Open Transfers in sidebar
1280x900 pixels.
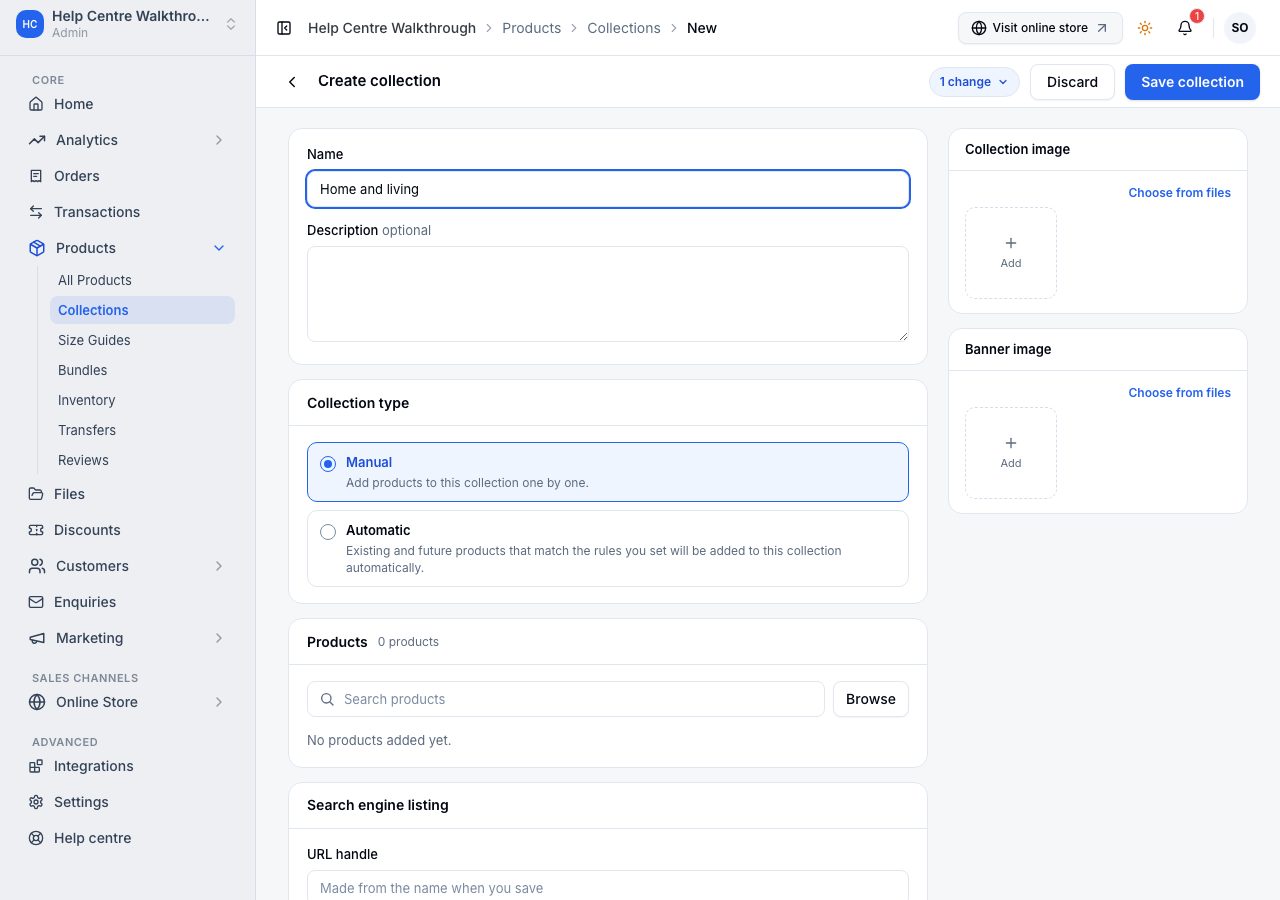tap(87, 430)
